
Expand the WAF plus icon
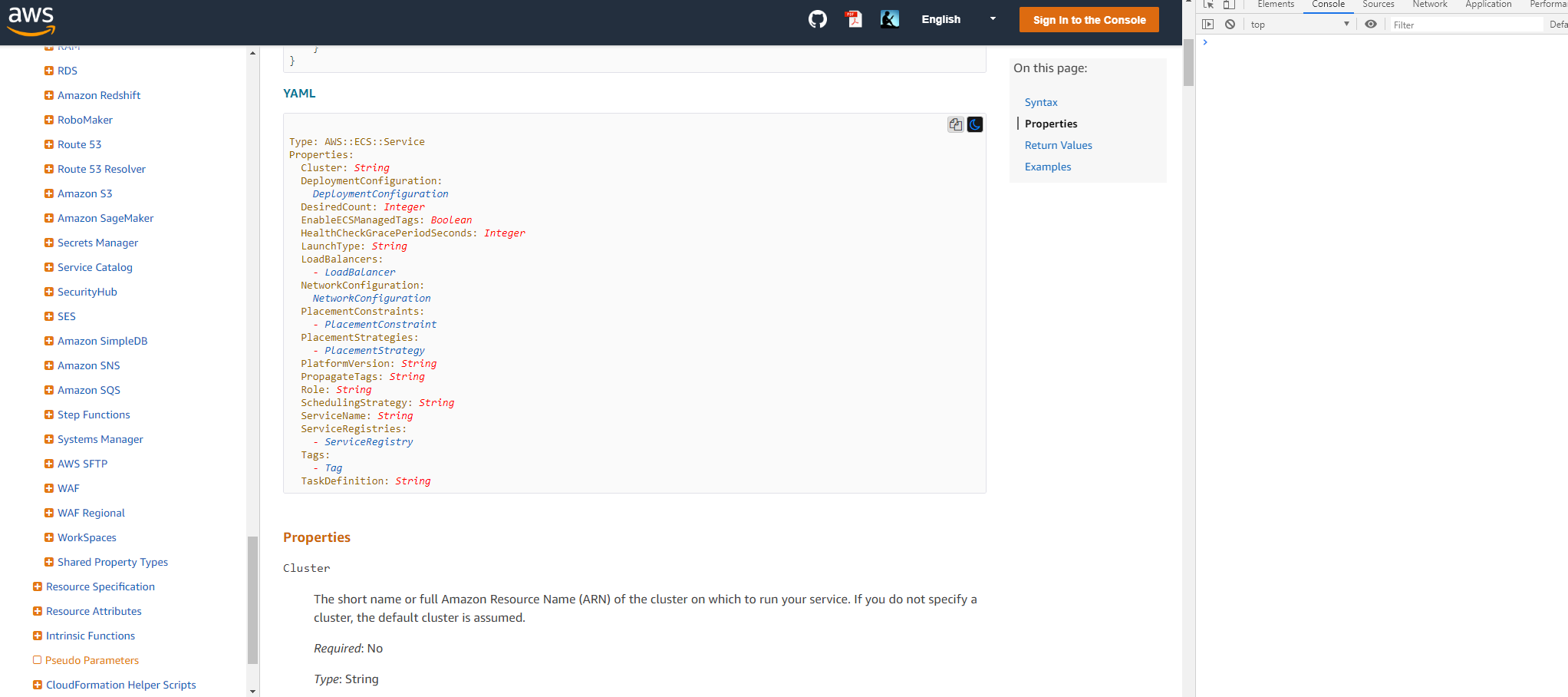click(x=49, y=488)
